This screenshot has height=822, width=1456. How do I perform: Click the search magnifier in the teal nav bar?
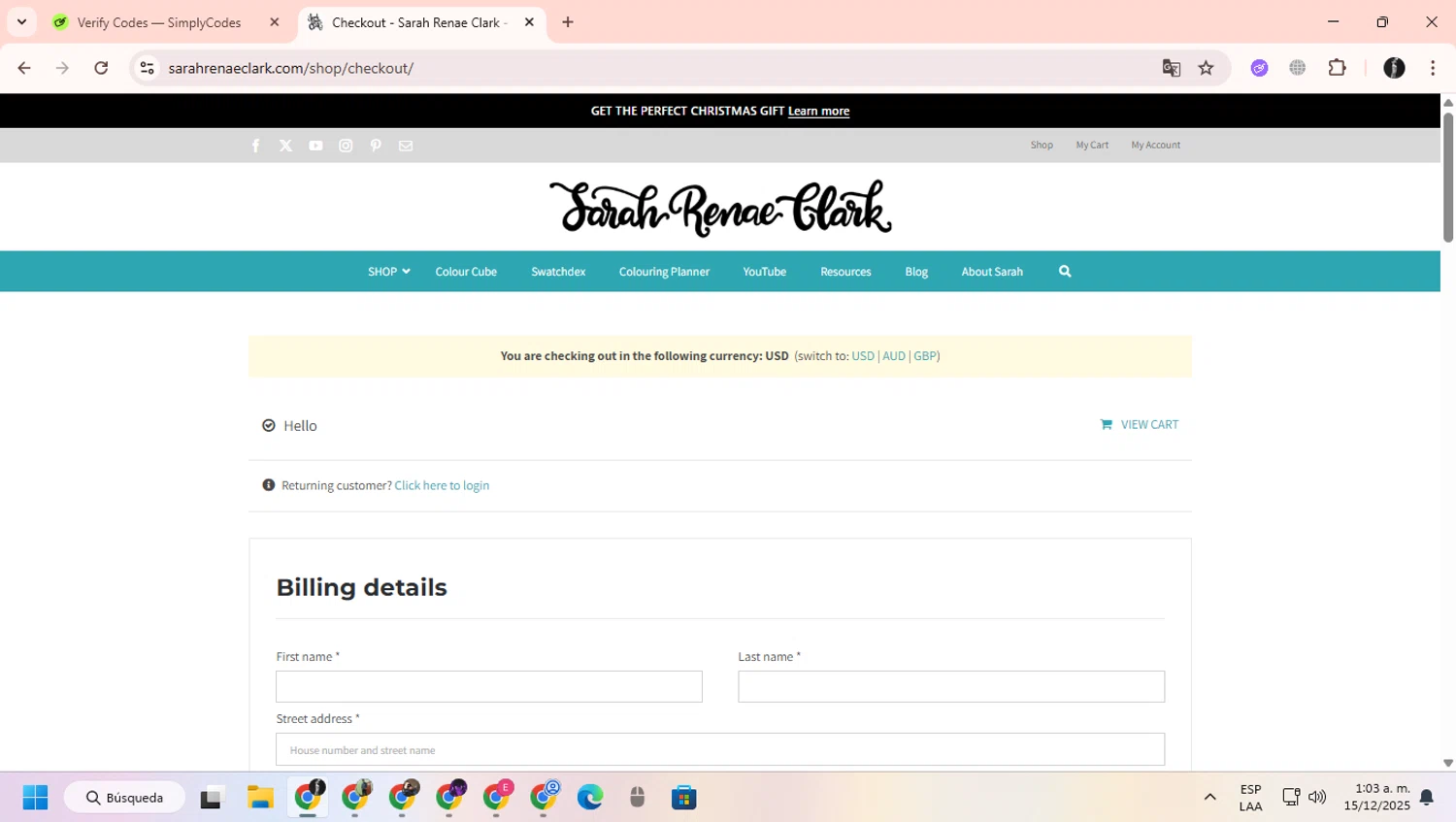coord(1065,272)
